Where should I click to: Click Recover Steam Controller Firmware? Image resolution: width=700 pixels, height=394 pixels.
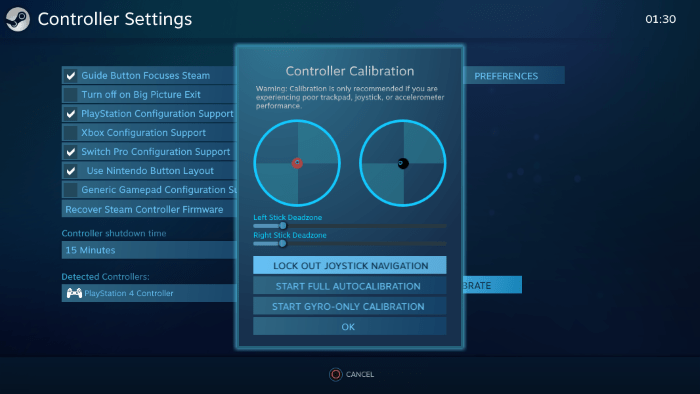[x=149, y=209]
